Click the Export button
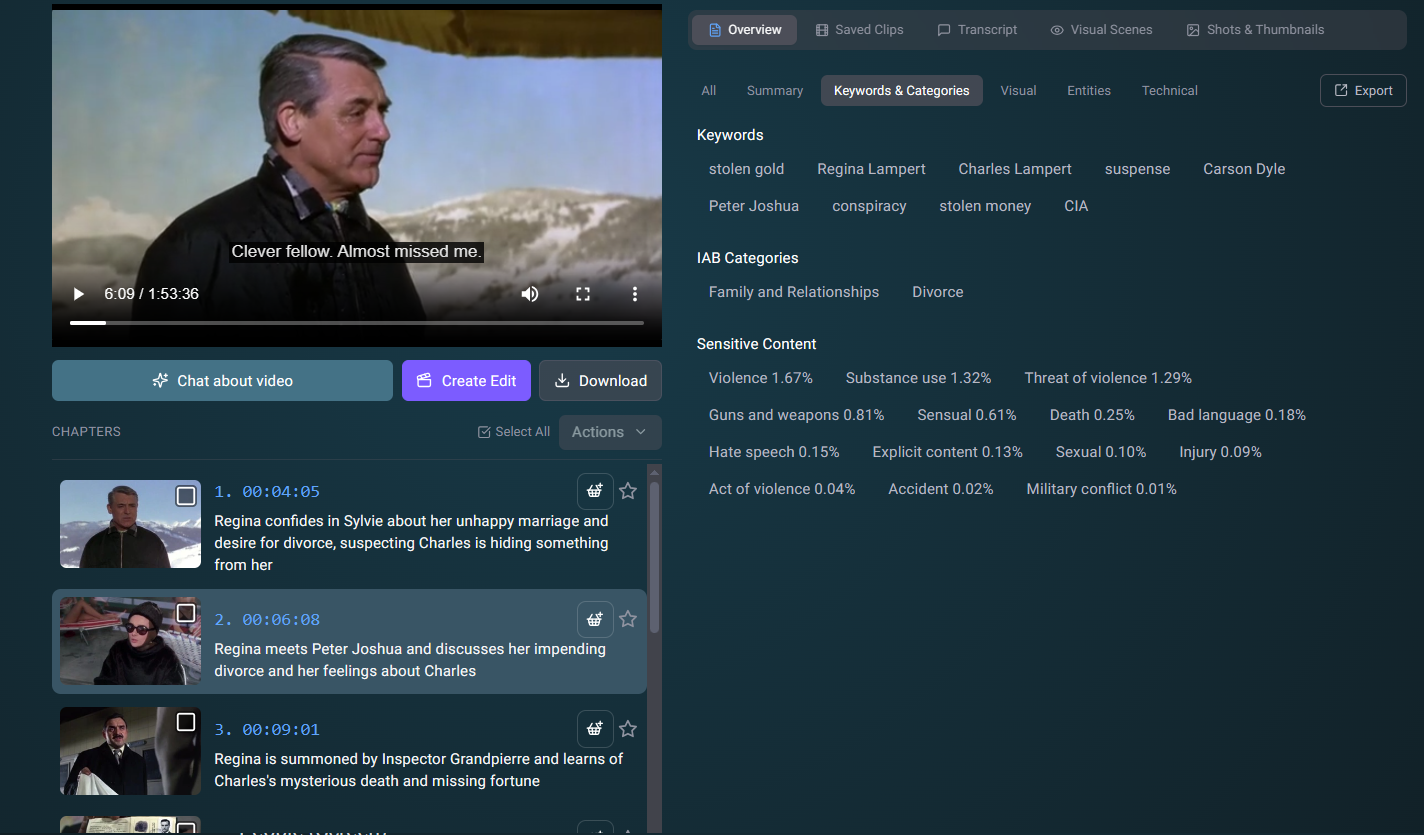This screenshot has height=835, width=1424. tap(1363, 90)
